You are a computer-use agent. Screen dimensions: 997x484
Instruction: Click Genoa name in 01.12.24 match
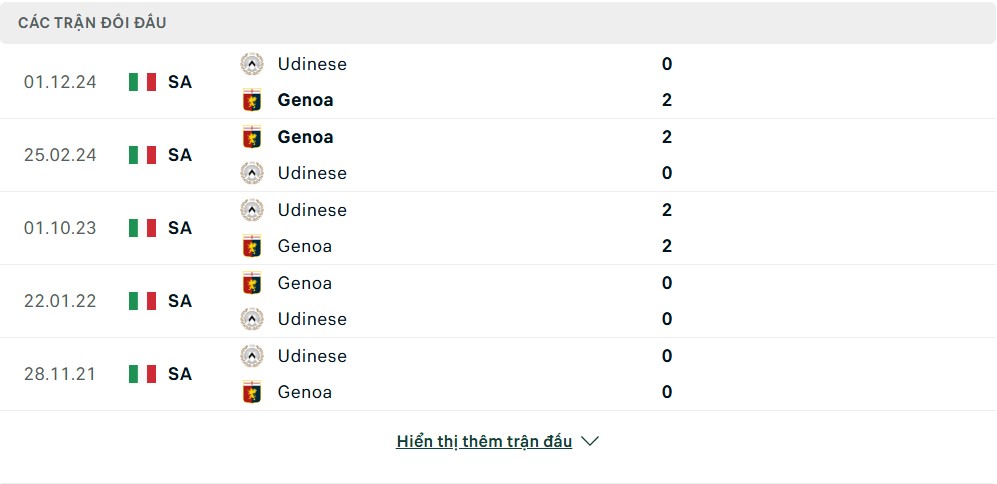[x=305, y=100]
